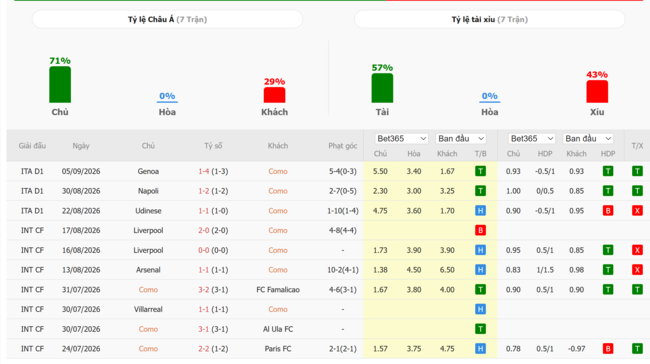Select -0.97 value in Paris FC row
This screenshot has height=364, width=650.
[x=576, y=349]
